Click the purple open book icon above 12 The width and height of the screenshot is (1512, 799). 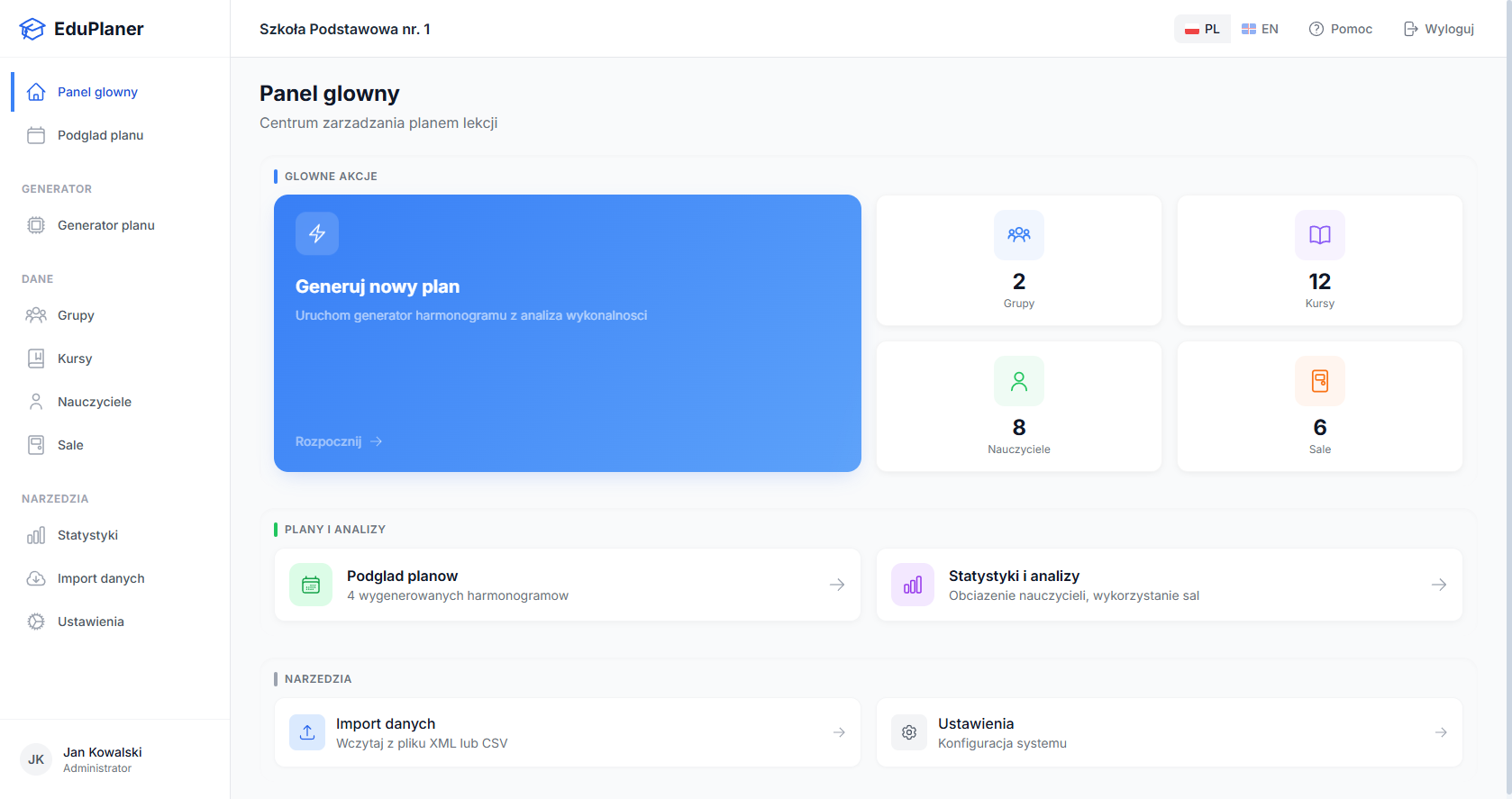click(1320, 235)
